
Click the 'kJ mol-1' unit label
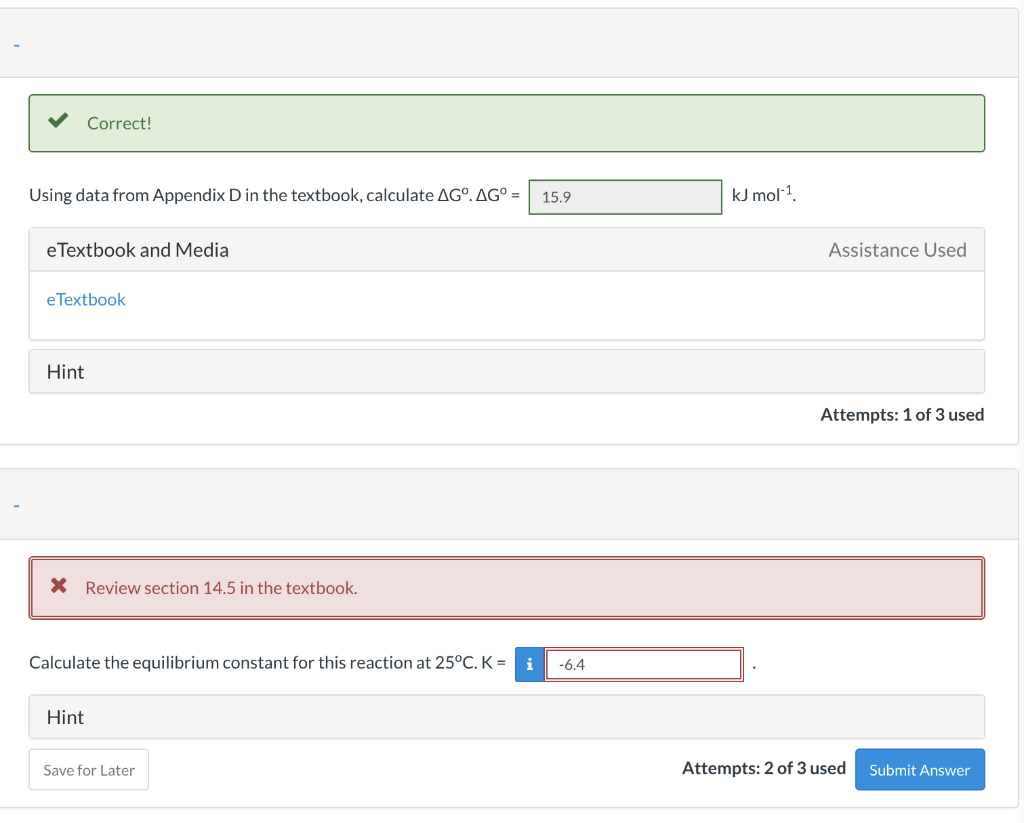click(763, 194)
